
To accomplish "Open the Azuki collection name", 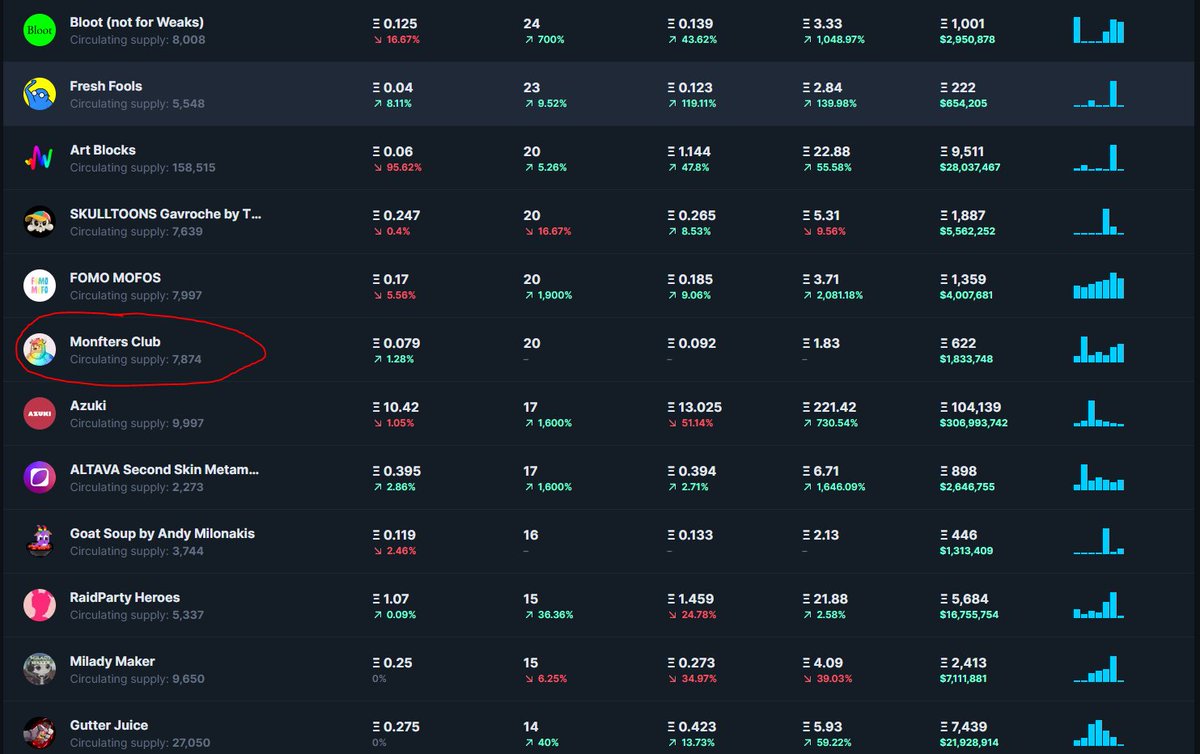I will pos(88,406).
